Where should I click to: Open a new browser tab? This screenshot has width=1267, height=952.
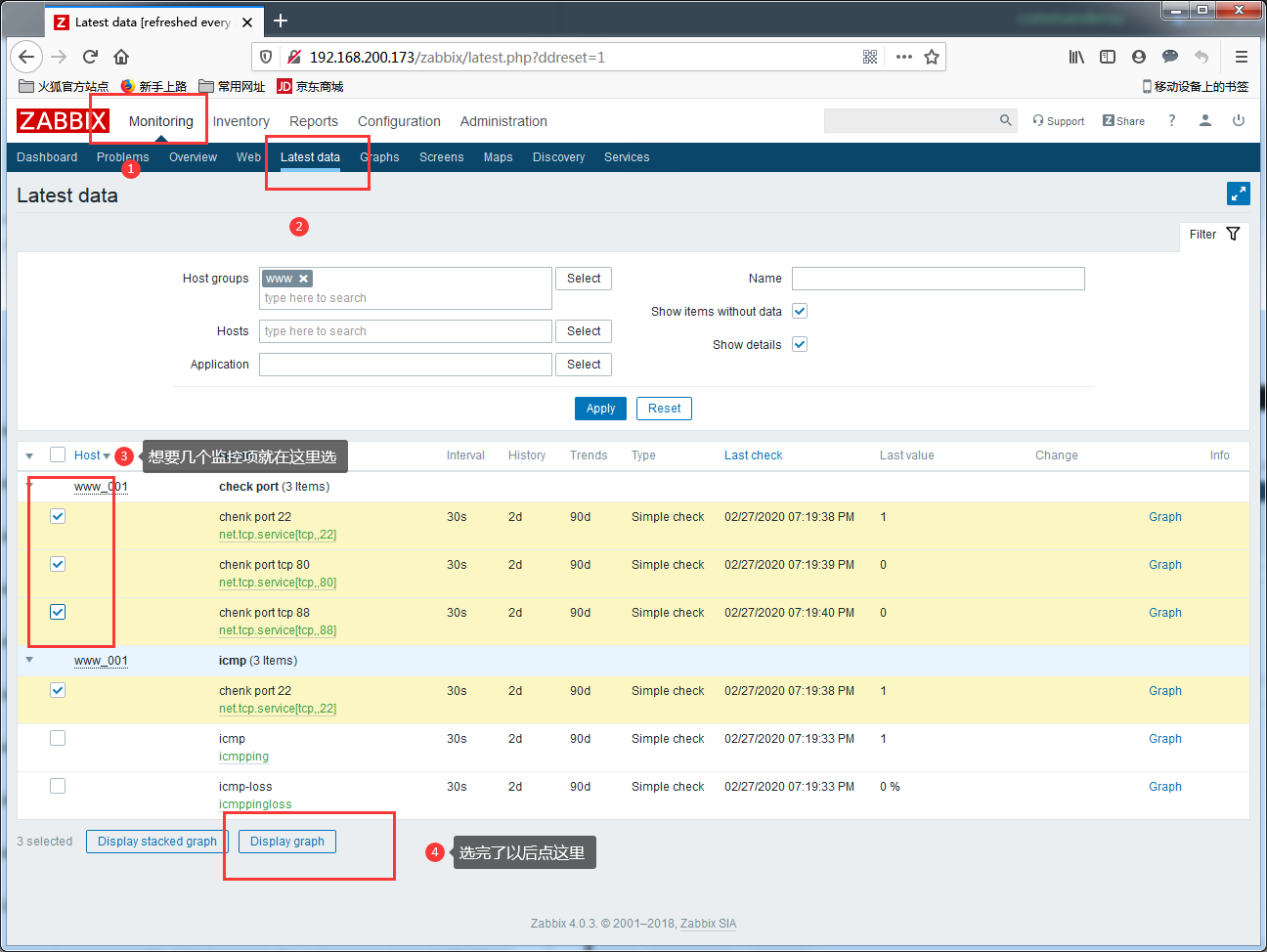281,21
